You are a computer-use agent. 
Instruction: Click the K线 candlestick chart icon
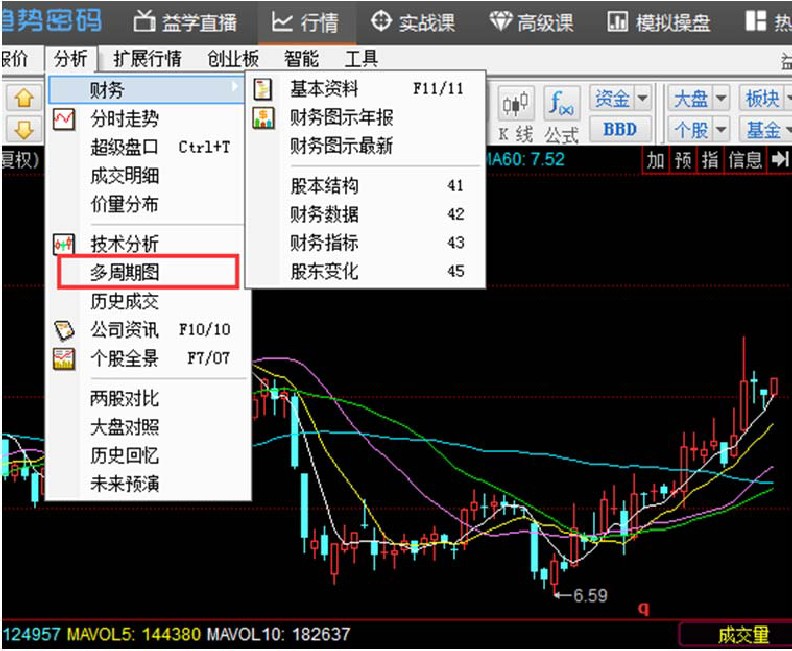[x=516, y=104]
